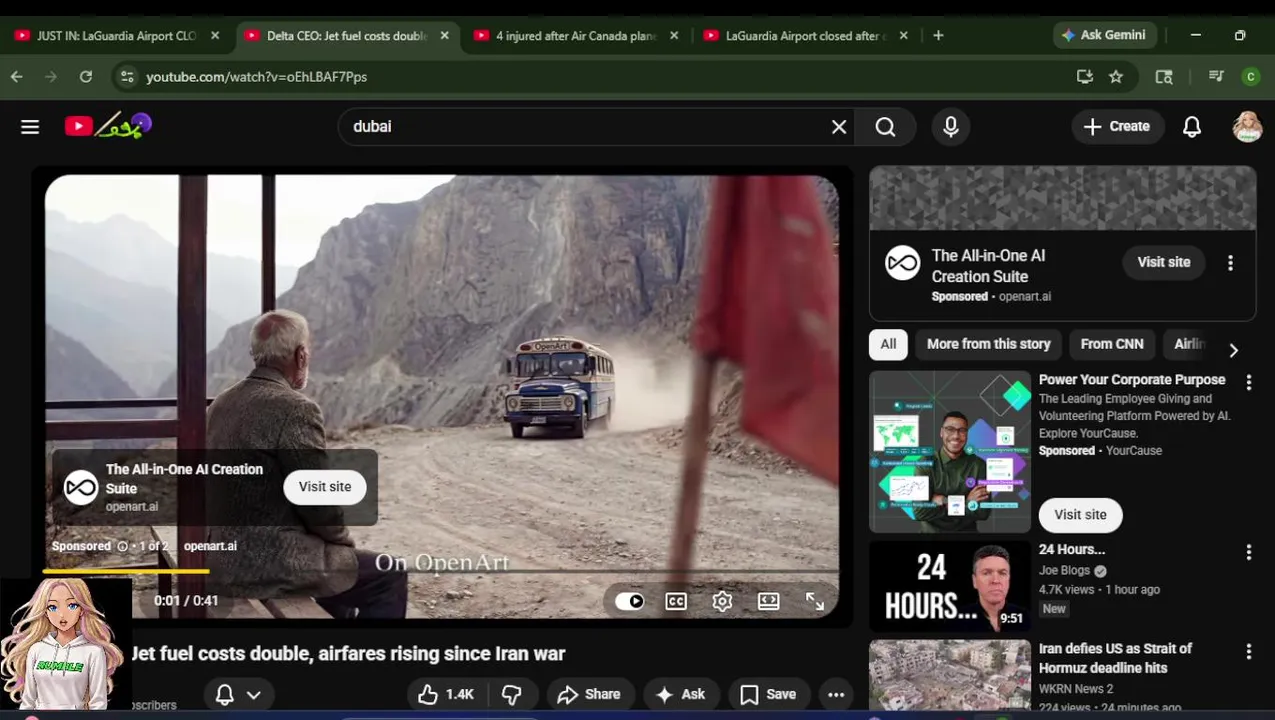Select the 'All' filter chip
This screenshot has width=1275, height=720.
(888, 344)
